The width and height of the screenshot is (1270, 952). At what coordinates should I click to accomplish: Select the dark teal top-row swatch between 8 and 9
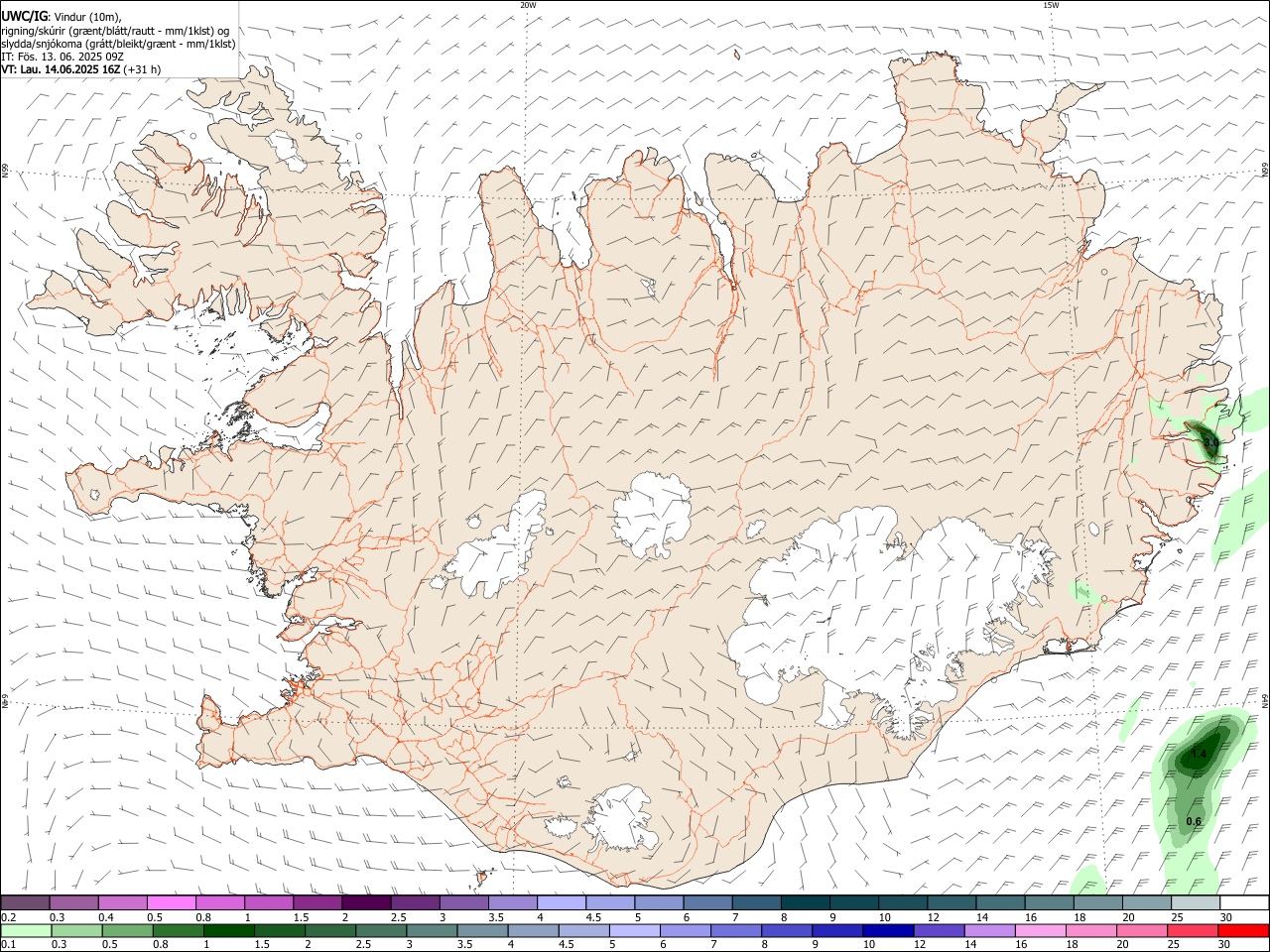tap(805, 902)
